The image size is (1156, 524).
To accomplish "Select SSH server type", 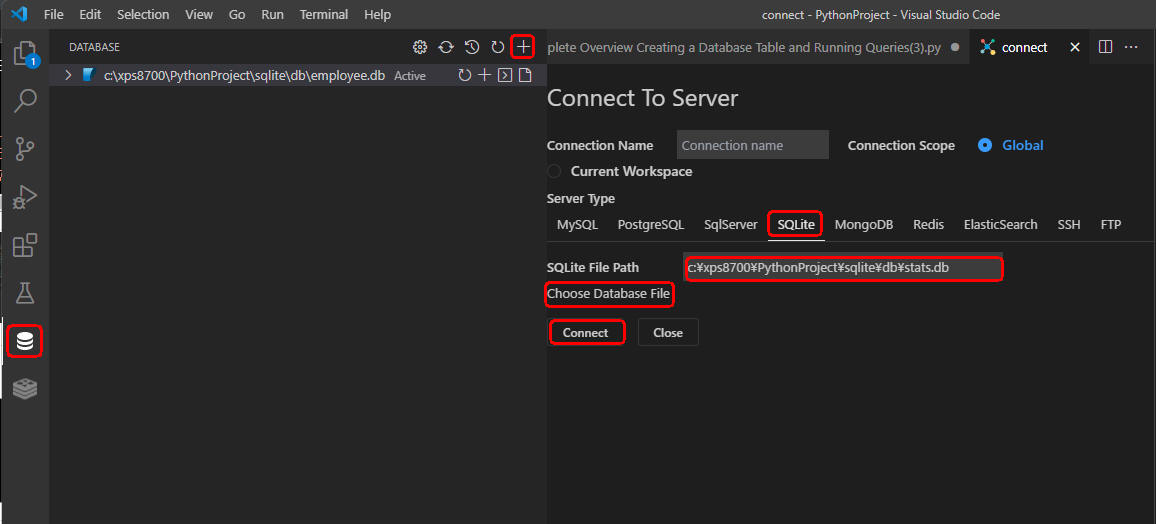I will pos(1068,225).
